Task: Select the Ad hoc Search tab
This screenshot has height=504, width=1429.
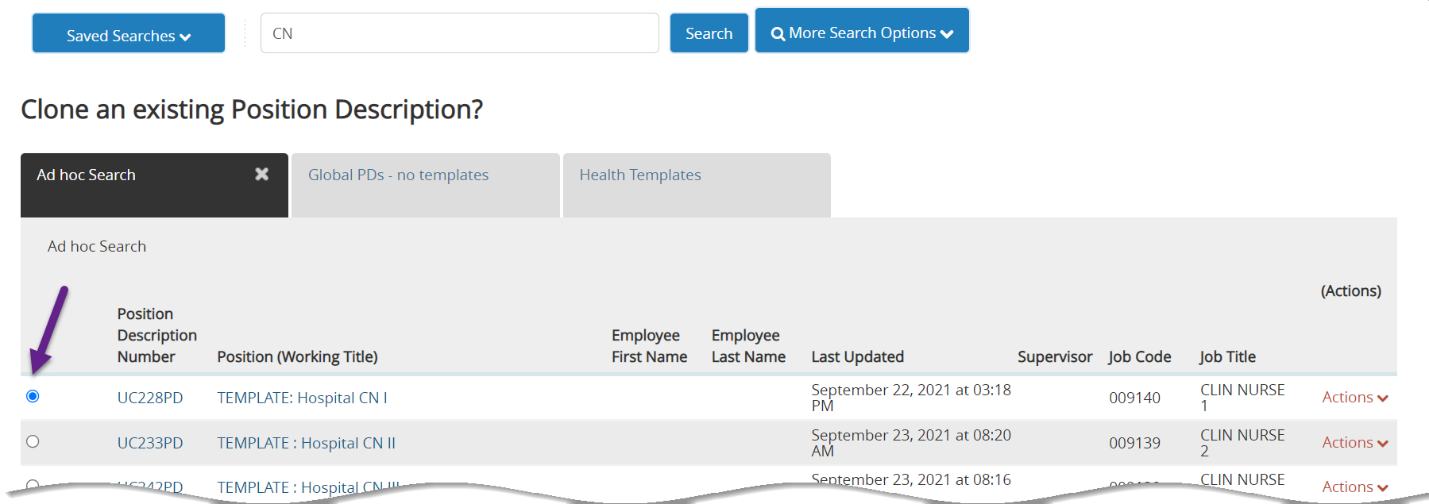Action: 87,175
